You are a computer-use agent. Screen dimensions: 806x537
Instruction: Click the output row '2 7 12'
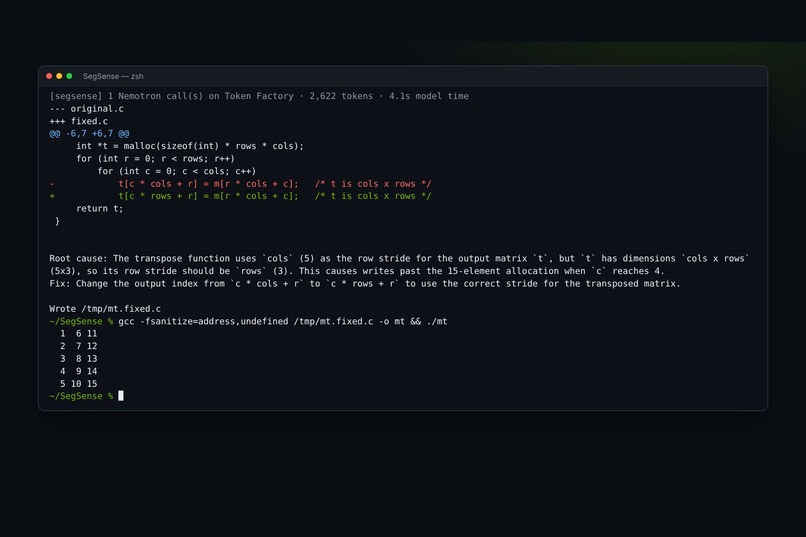[x=78, y=346]
